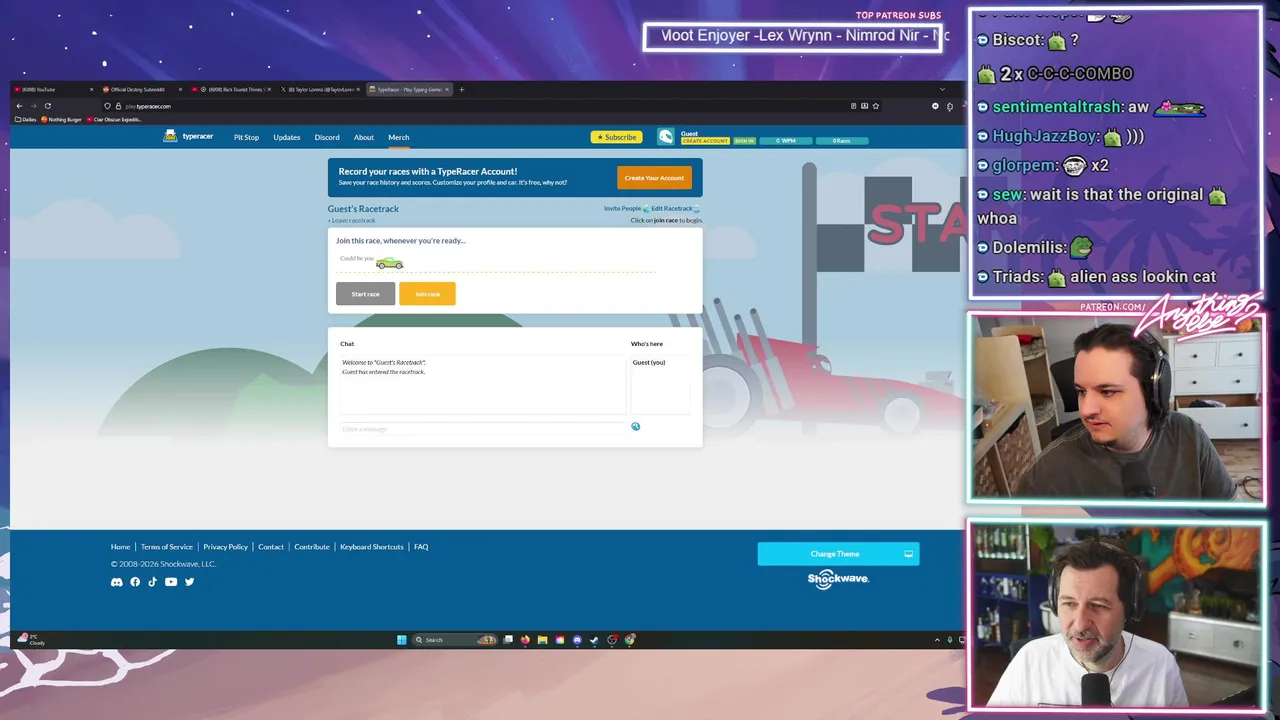Click the yellow Subscribe button
The height and width of the screenshot is (720, 1280).
pos(616,137)
